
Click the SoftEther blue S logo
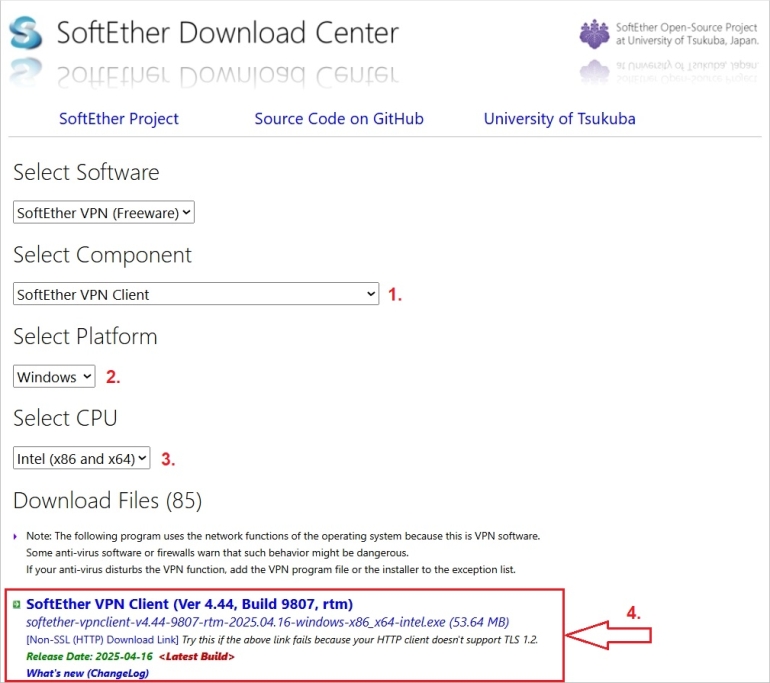(26, 33)
